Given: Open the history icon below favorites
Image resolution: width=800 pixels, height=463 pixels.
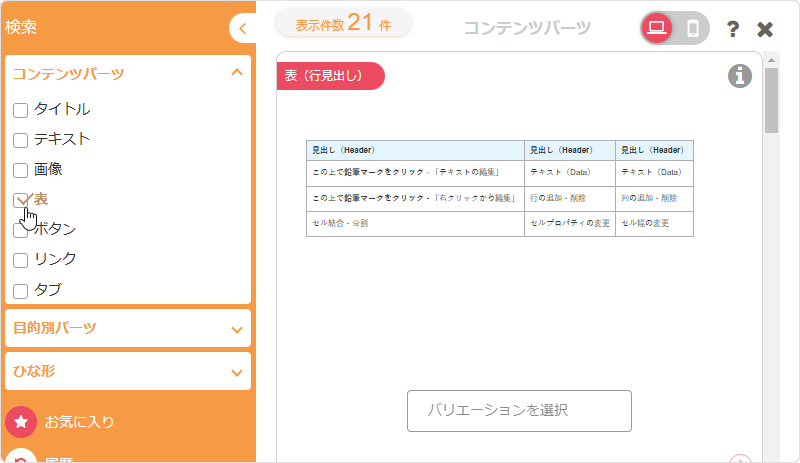Looking at the screenshot, I should tap(21, 456).
